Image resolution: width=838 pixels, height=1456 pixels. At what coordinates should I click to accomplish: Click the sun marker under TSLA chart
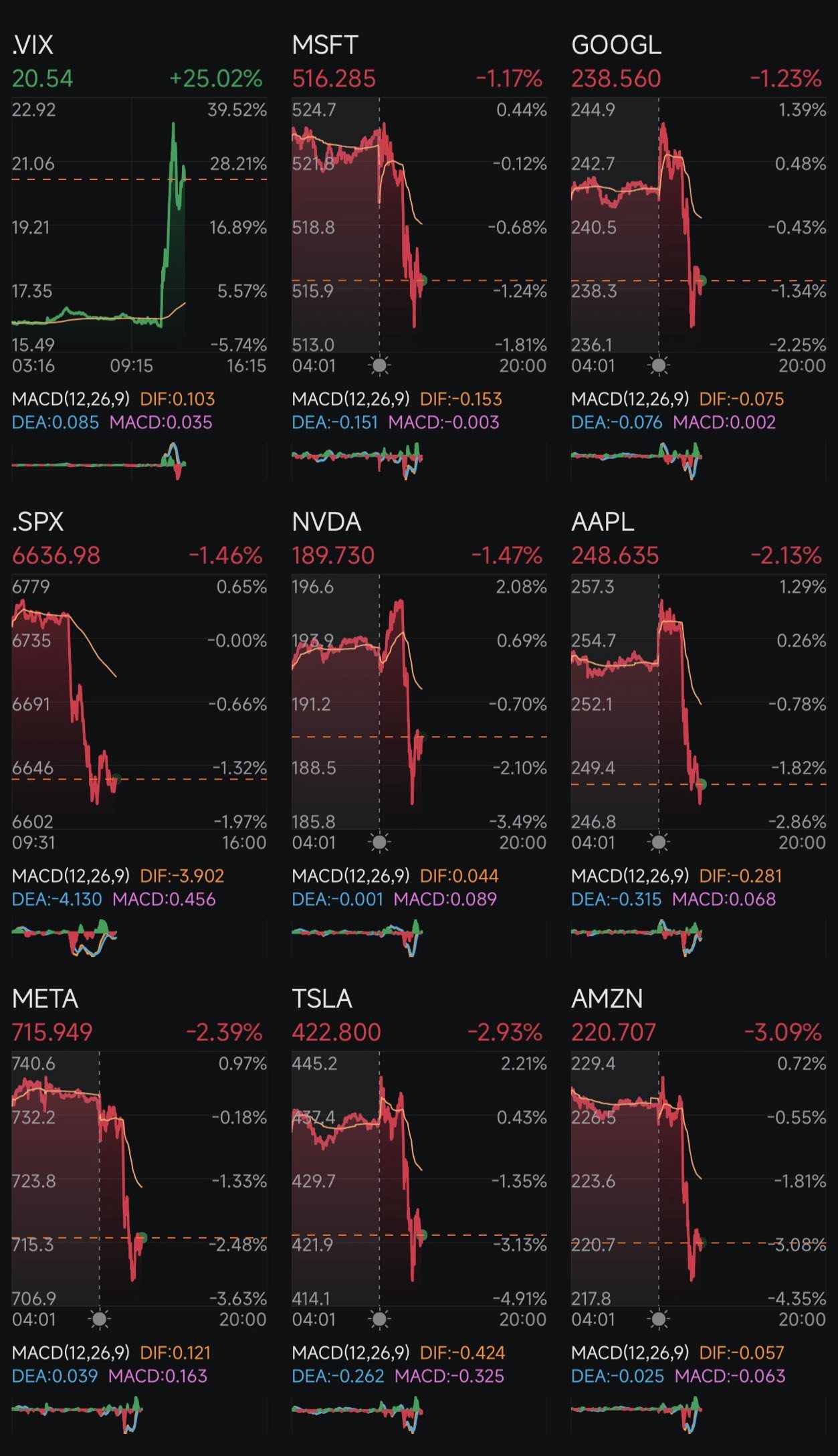(x=379, y=1319)
